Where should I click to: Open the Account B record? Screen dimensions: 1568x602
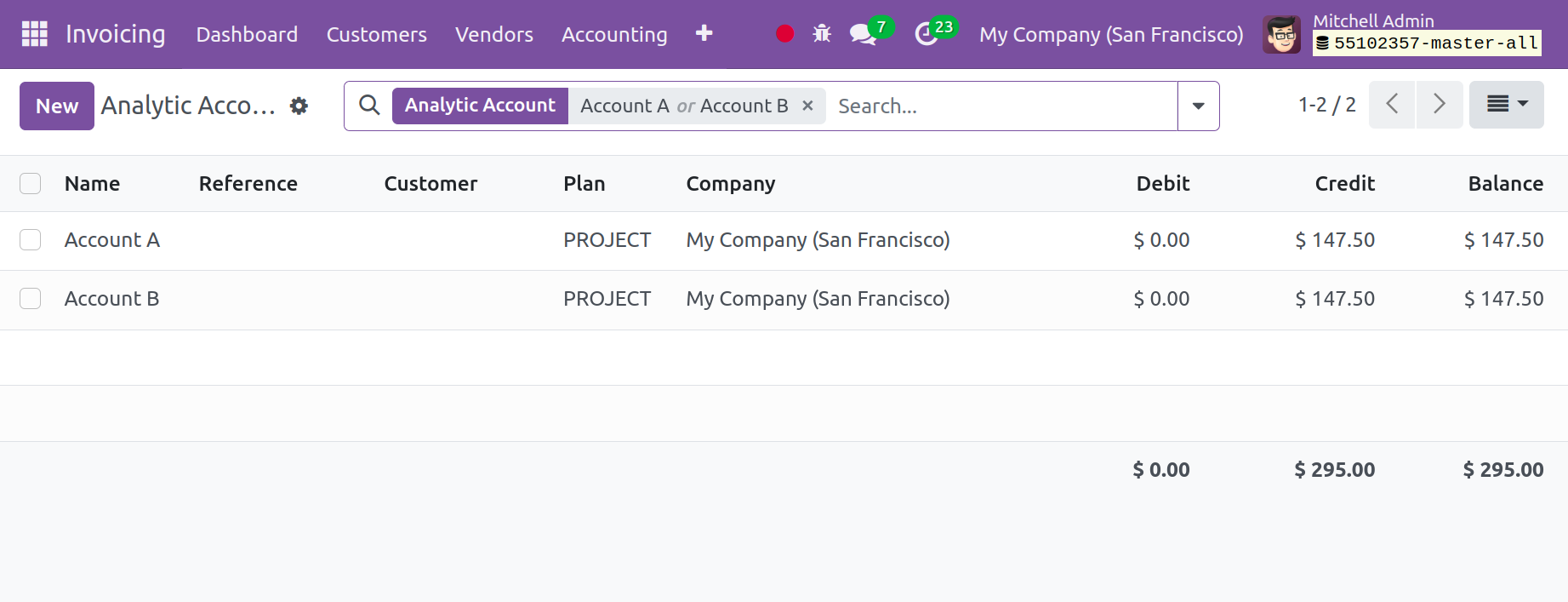point(112,299)
